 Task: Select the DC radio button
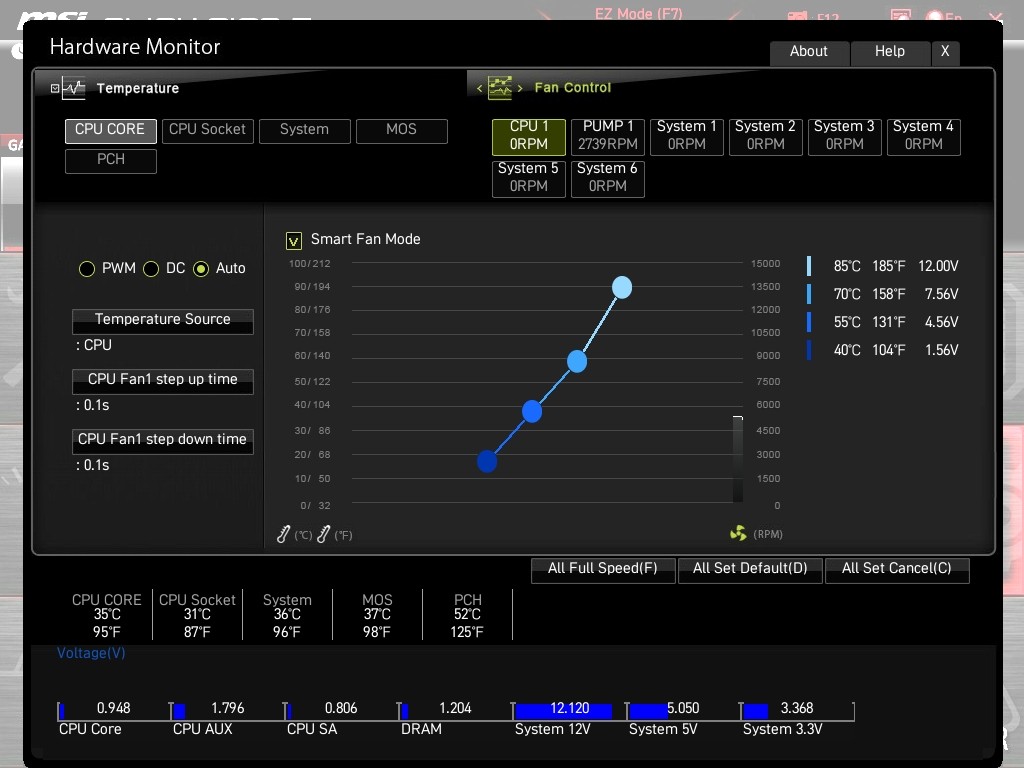(151, 269)
